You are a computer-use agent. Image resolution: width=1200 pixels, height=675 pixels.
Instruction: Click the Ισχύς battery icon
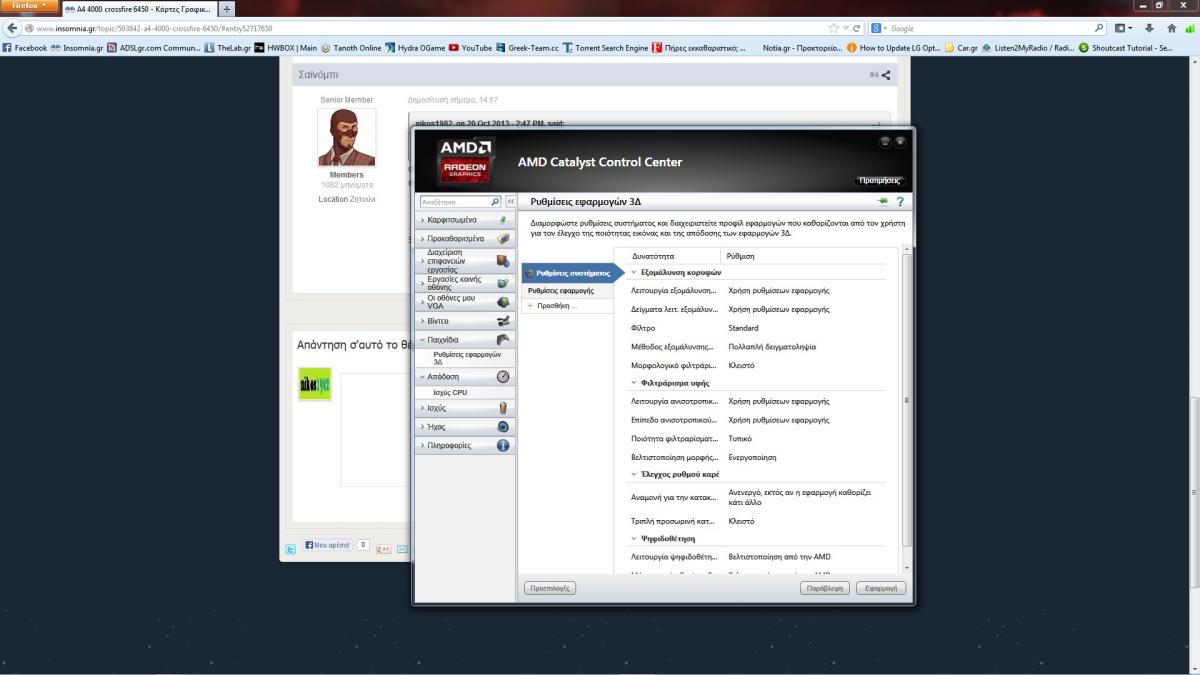coord(503,408)
